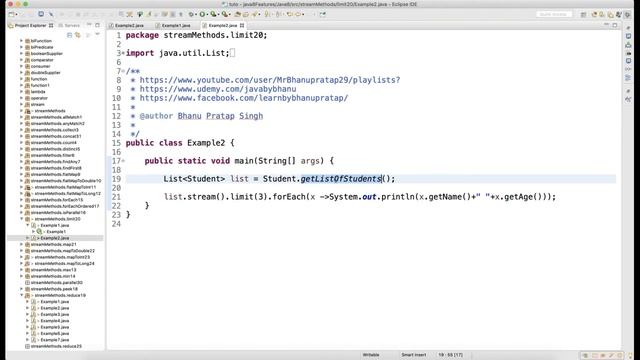Maximize the Project Explorer view

(97, 25)
